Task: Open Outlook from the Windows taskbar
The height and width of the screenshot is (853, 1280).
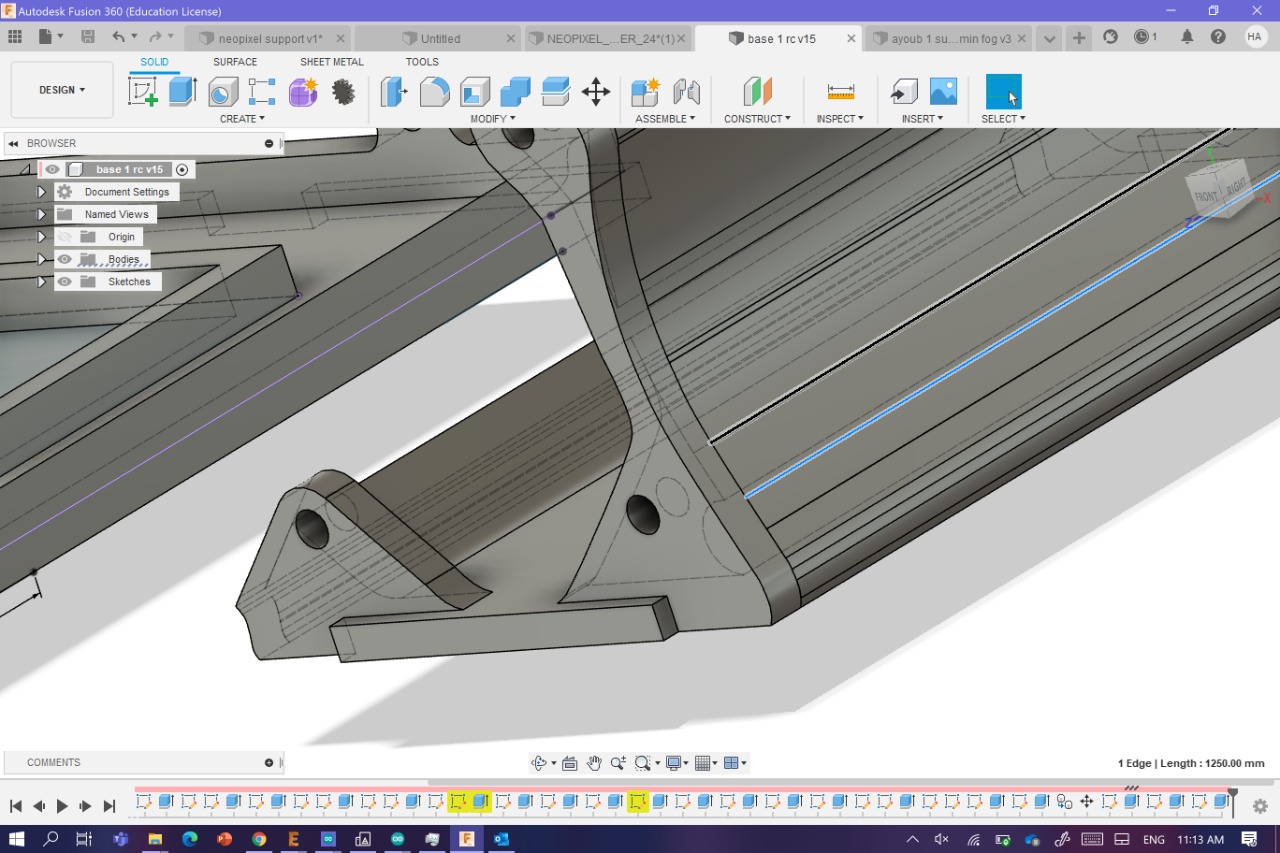Action: (501, 839)
